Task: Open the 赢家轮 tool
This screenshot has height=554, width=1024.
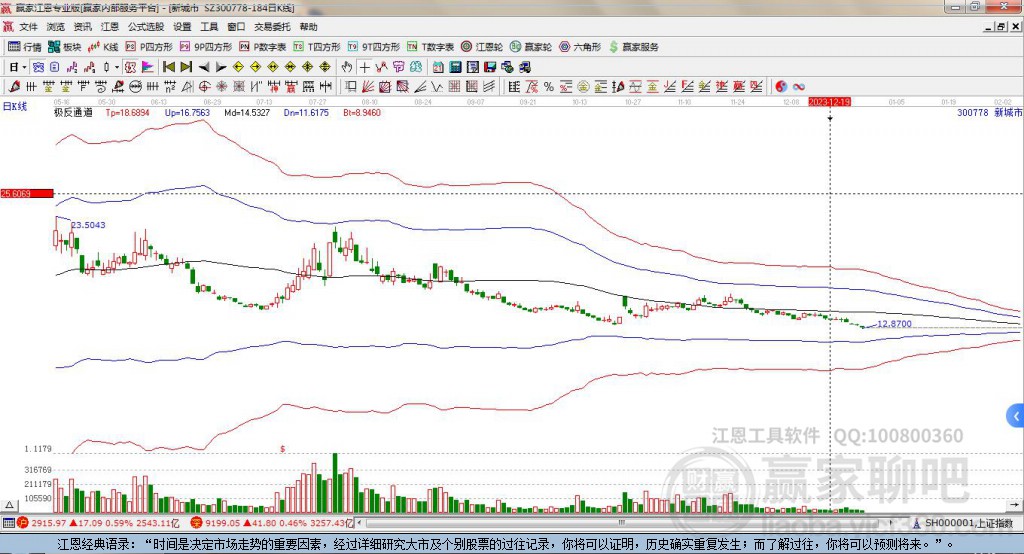Action: (x=531, y=47)
